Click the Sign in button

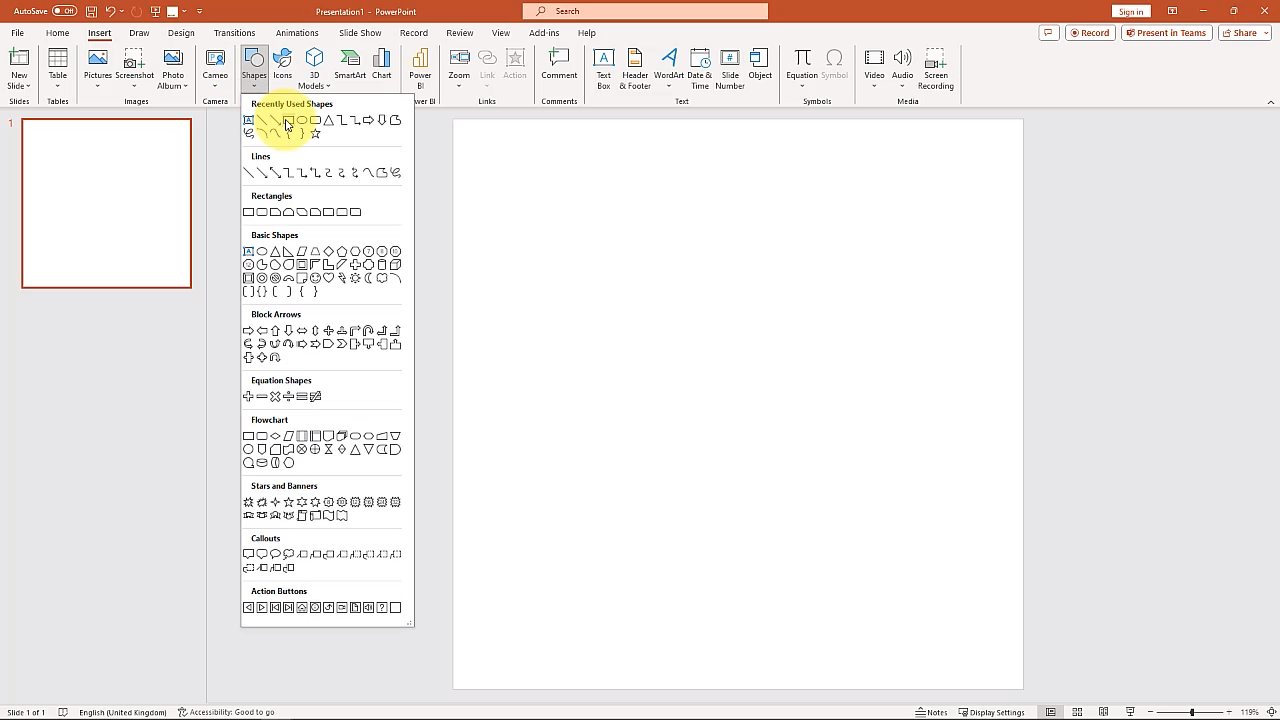[1131, 11]
